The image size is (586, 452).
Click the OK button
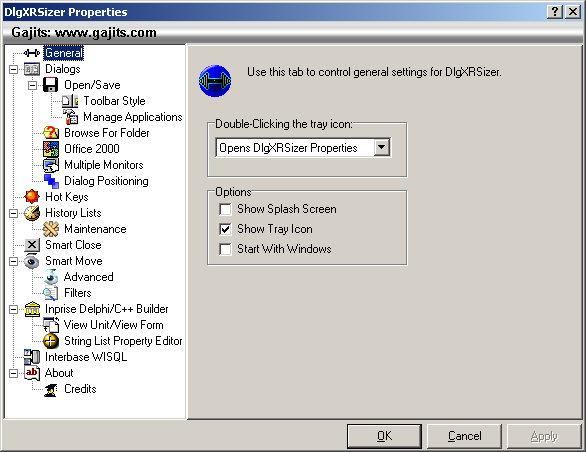384,436
